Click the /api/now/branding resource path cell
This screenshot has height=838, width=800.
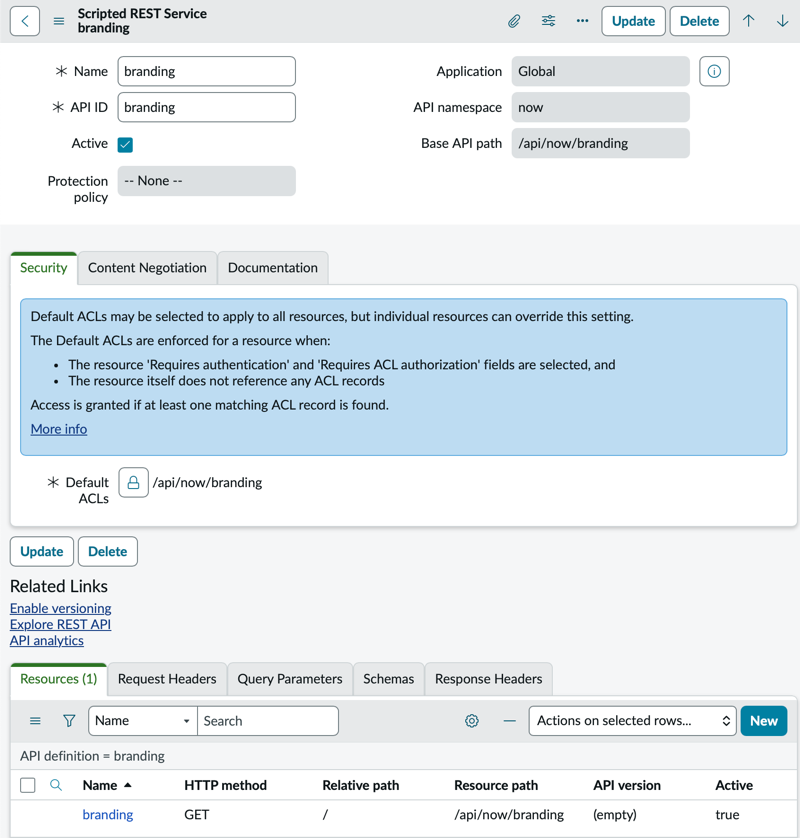tap(509, 814)
